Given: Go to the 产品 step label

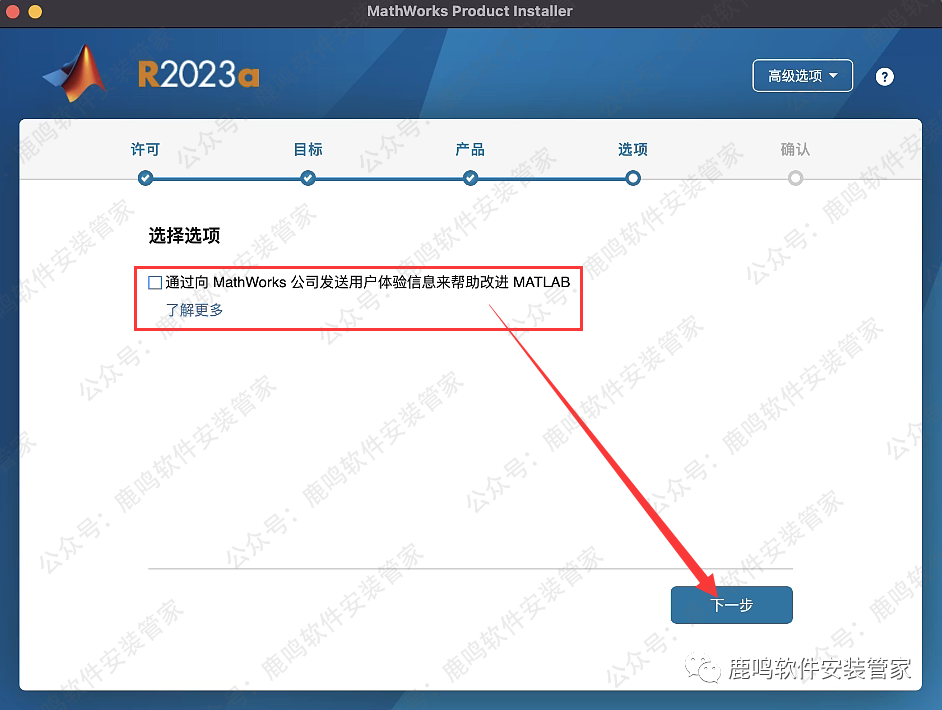Looking at the screenshot, I should 470,149.
